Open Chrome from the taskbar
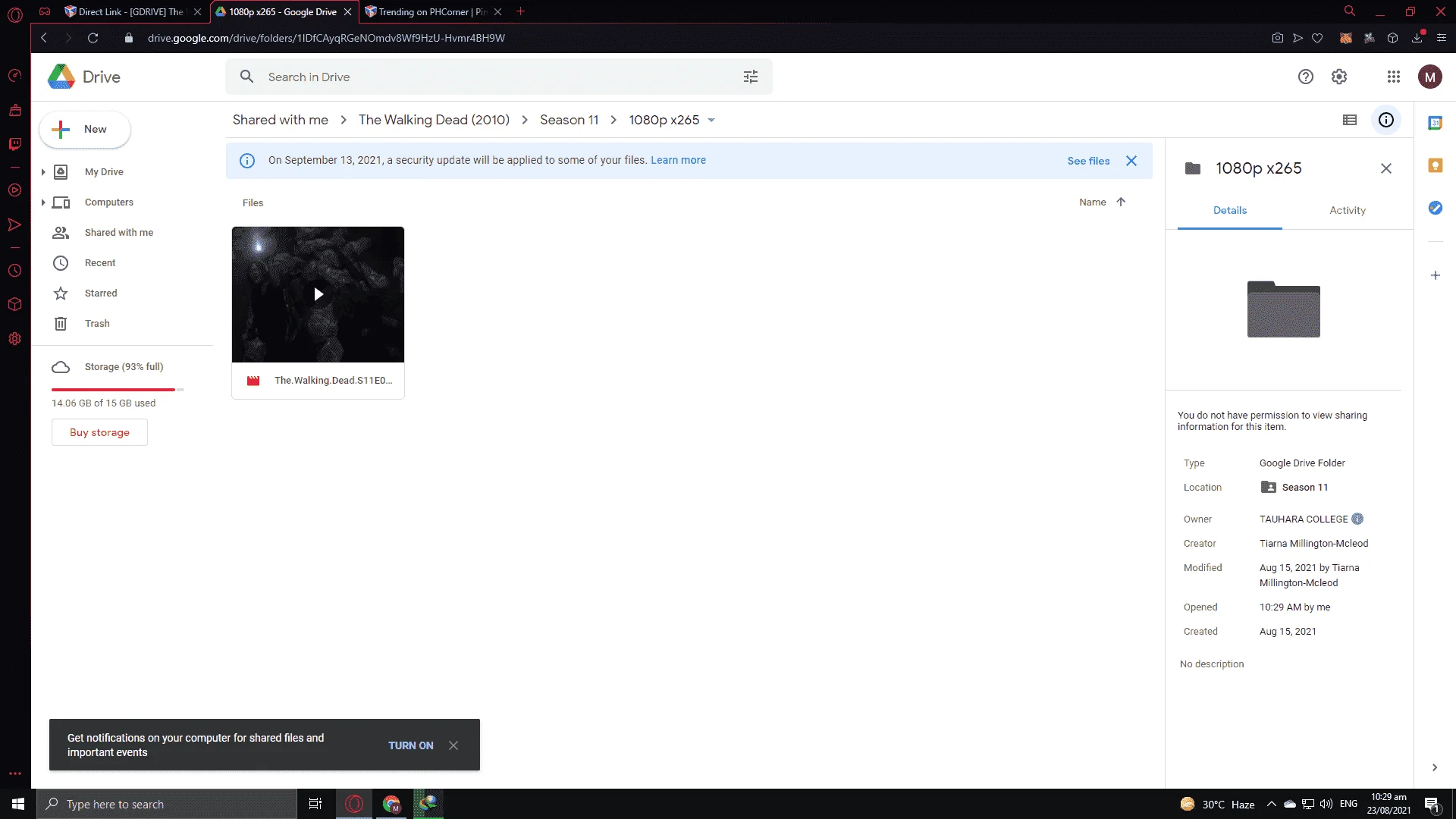Viewport: 1456px width, 819px height. coord(391,804)
